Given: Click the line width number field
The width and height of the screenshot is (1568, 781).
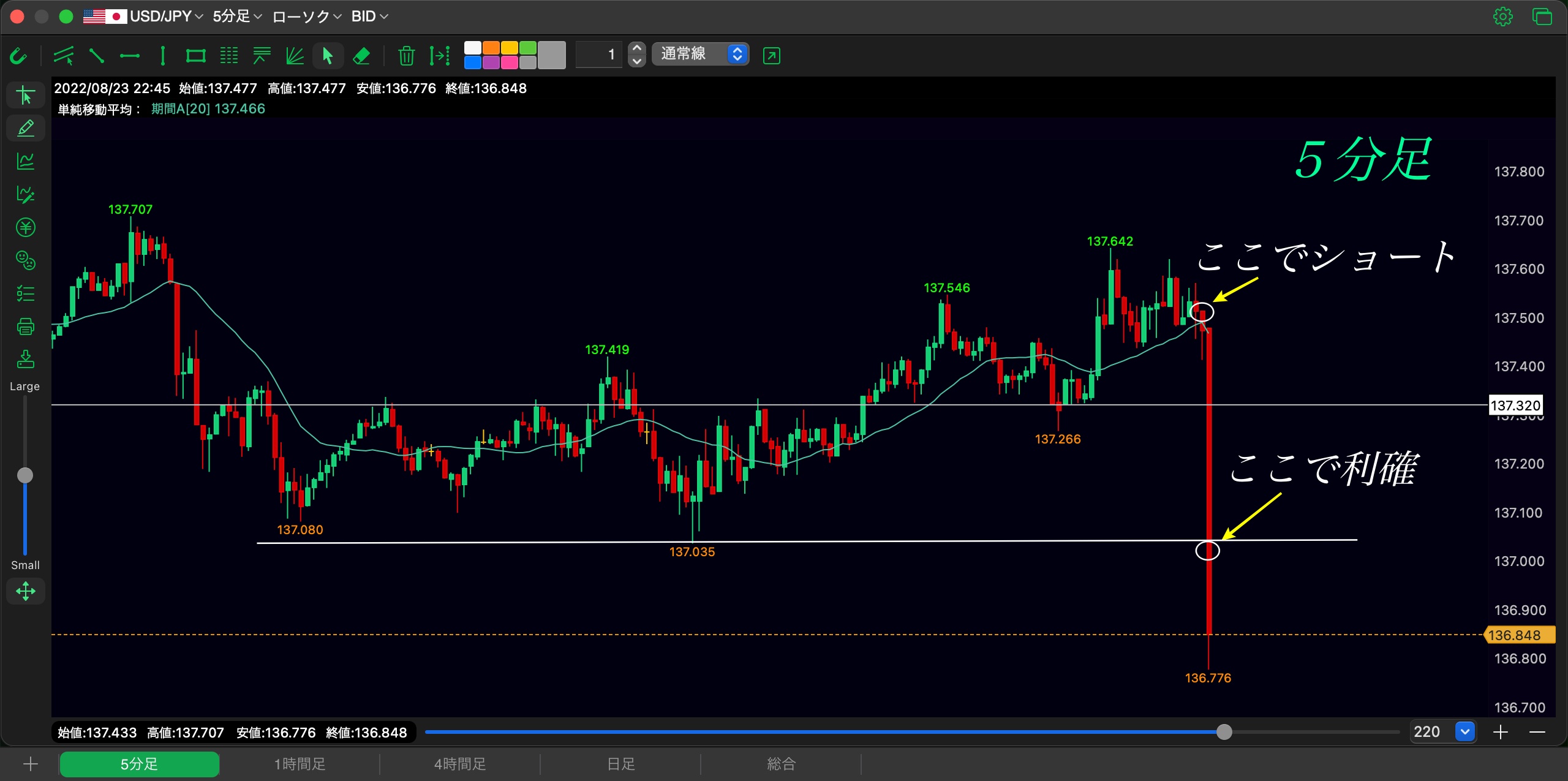Looking at the screenshot, I should (598, 55).
